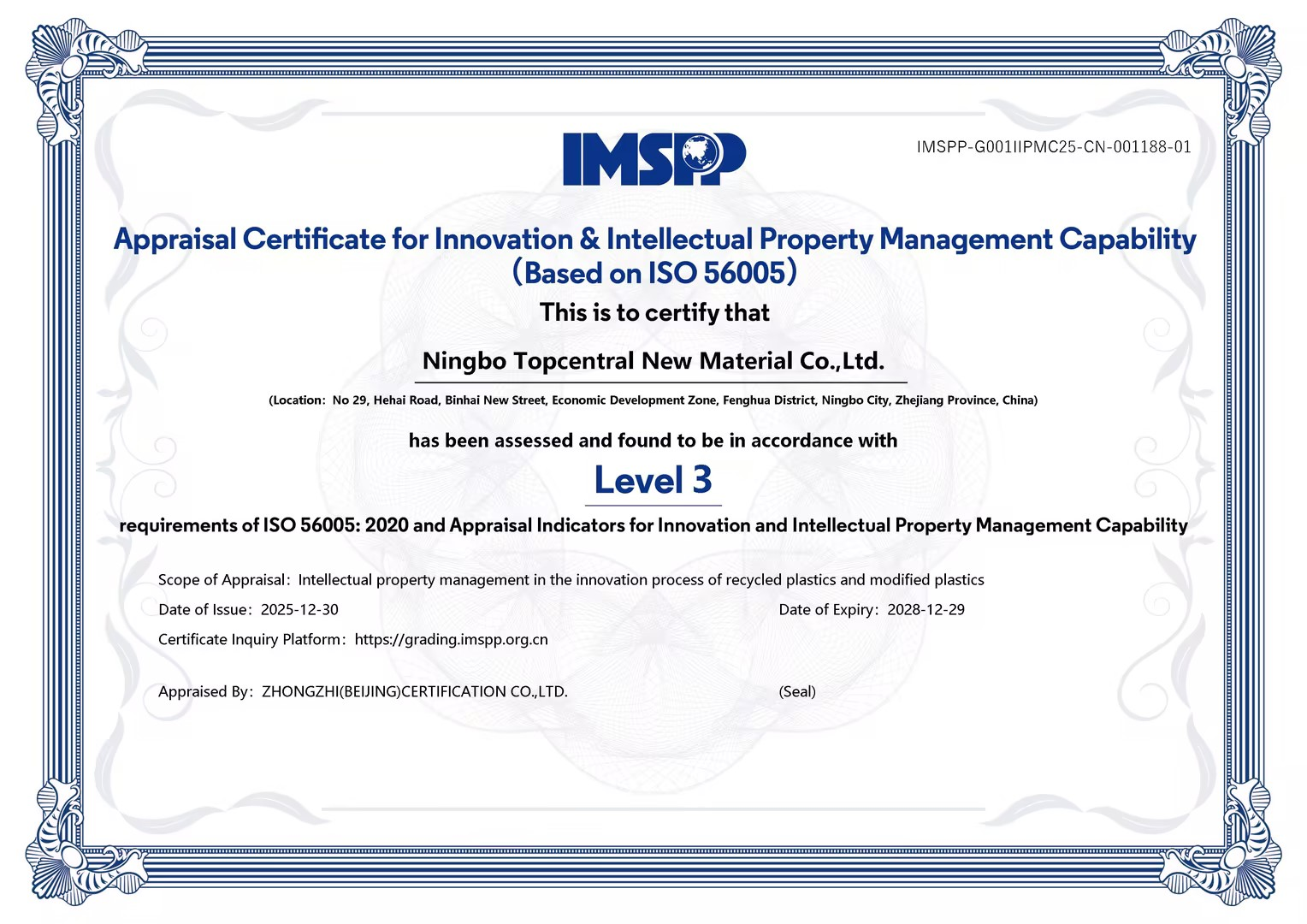This screenshot has height=924, width=1307.
Task: Click the company location address line
Action: [653, 400]
